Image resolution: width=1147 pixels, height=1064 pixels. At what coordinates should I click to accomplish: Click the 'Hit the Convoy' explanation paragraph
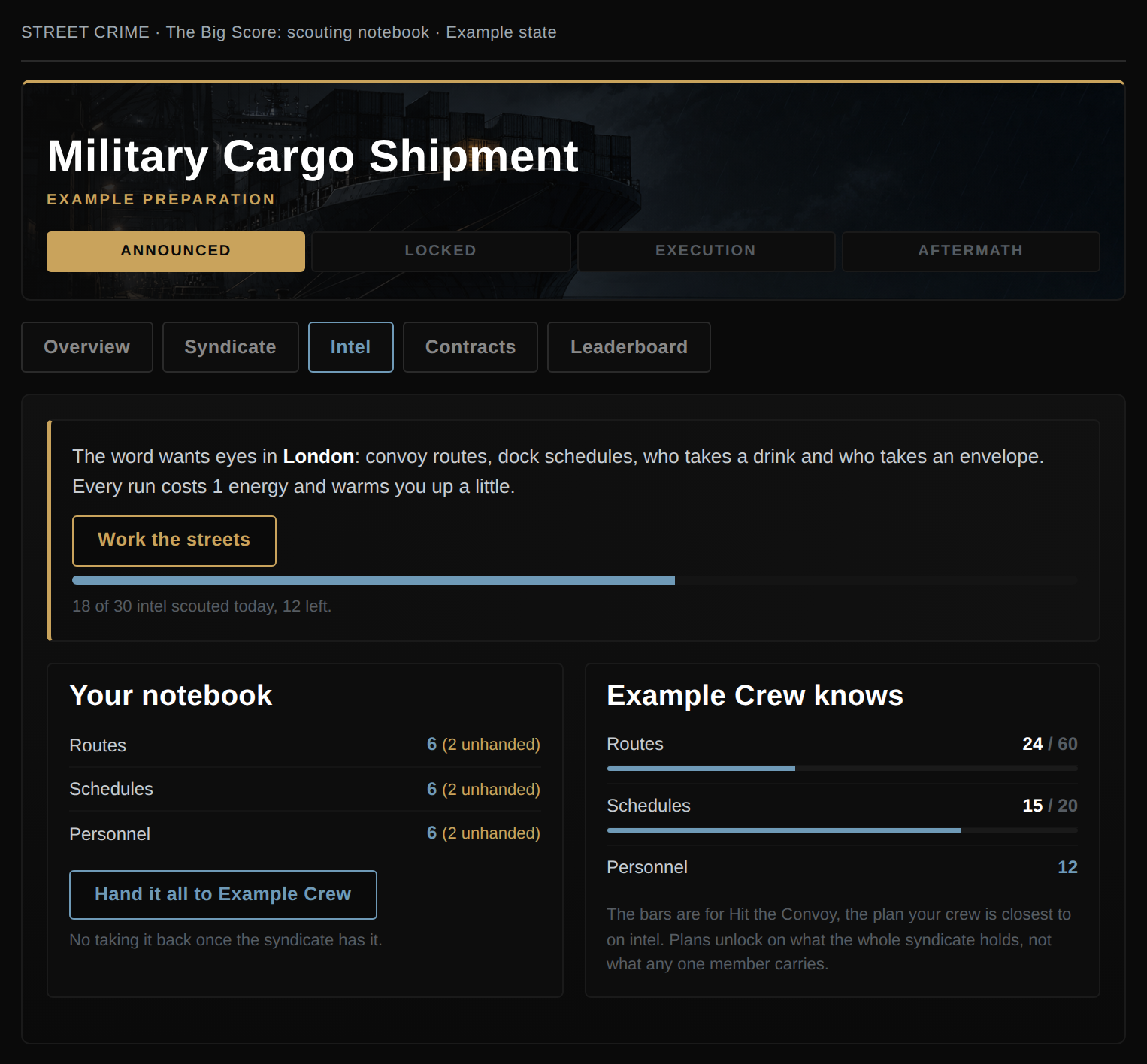pos(839,939)
